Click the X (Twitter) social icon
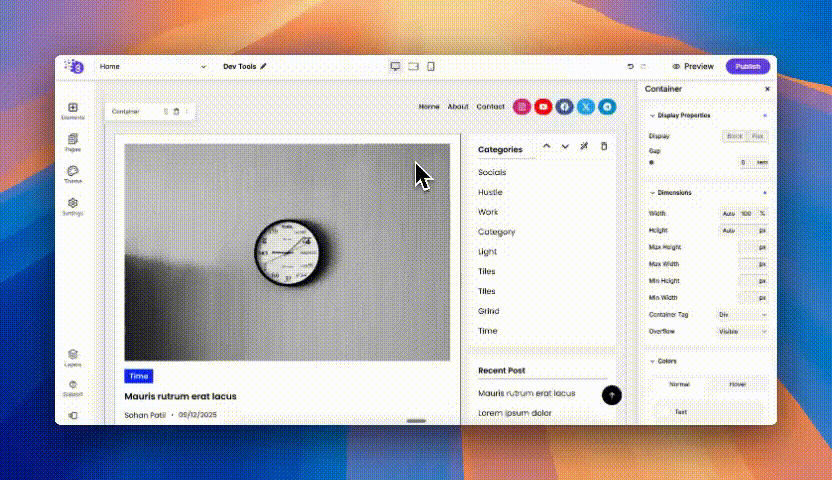832x480 pixels. [586, 107]
